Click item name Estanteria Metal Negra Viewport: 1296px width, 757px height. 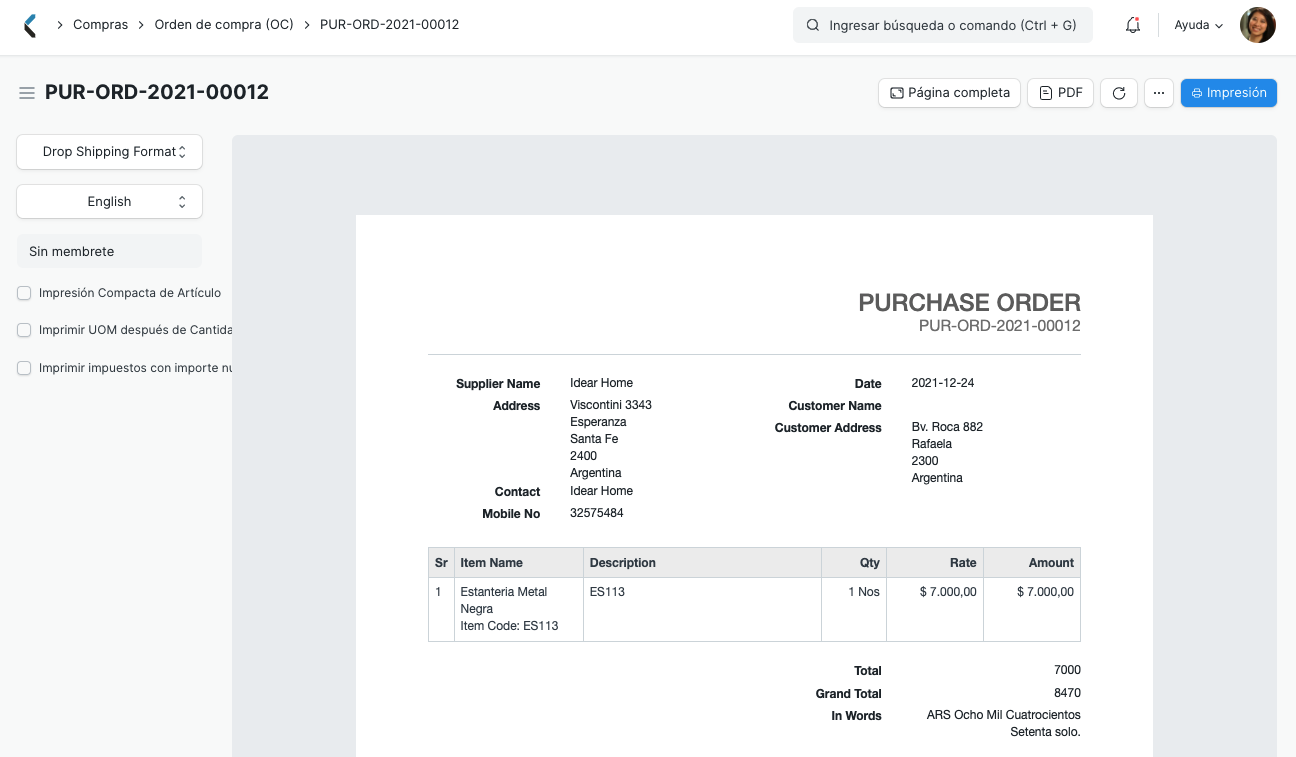(504, 600)
